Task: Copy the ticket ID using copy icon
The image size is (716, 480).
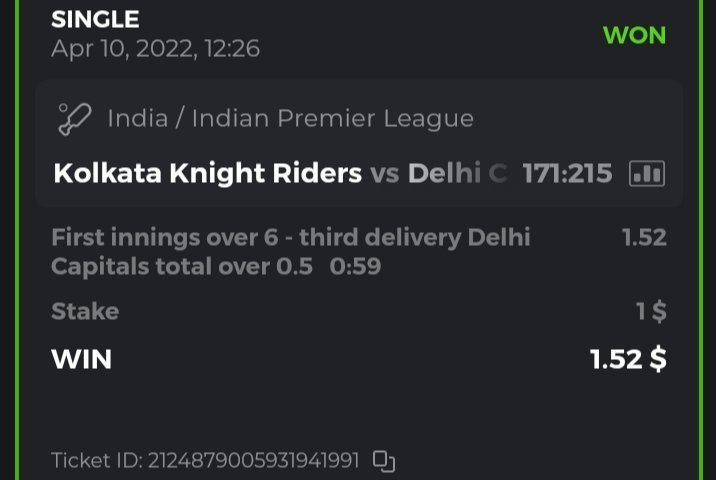Action: (x=384, y=461)
